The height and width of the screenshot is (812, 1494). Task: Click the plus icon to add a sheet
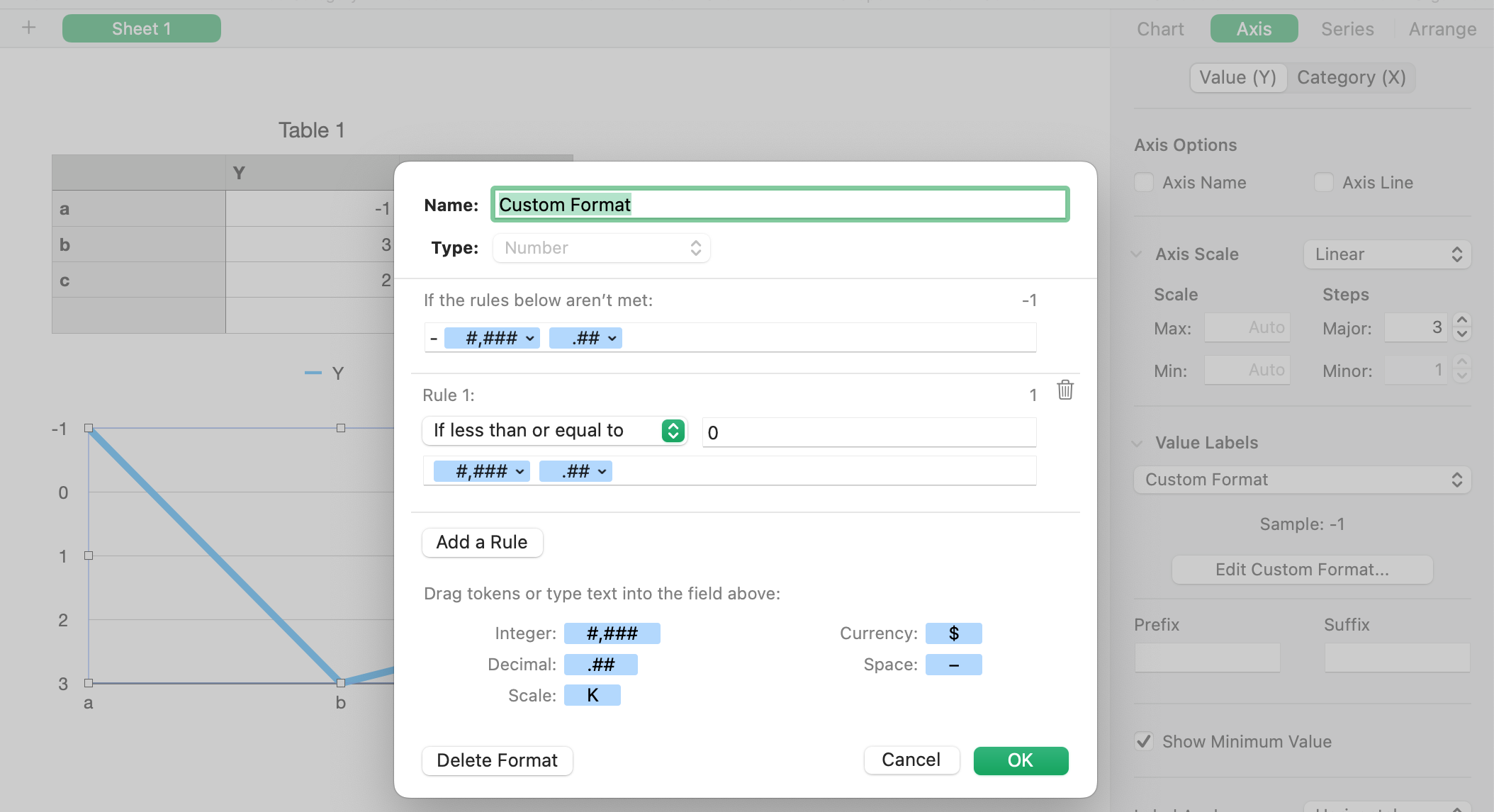pos(29,28)
